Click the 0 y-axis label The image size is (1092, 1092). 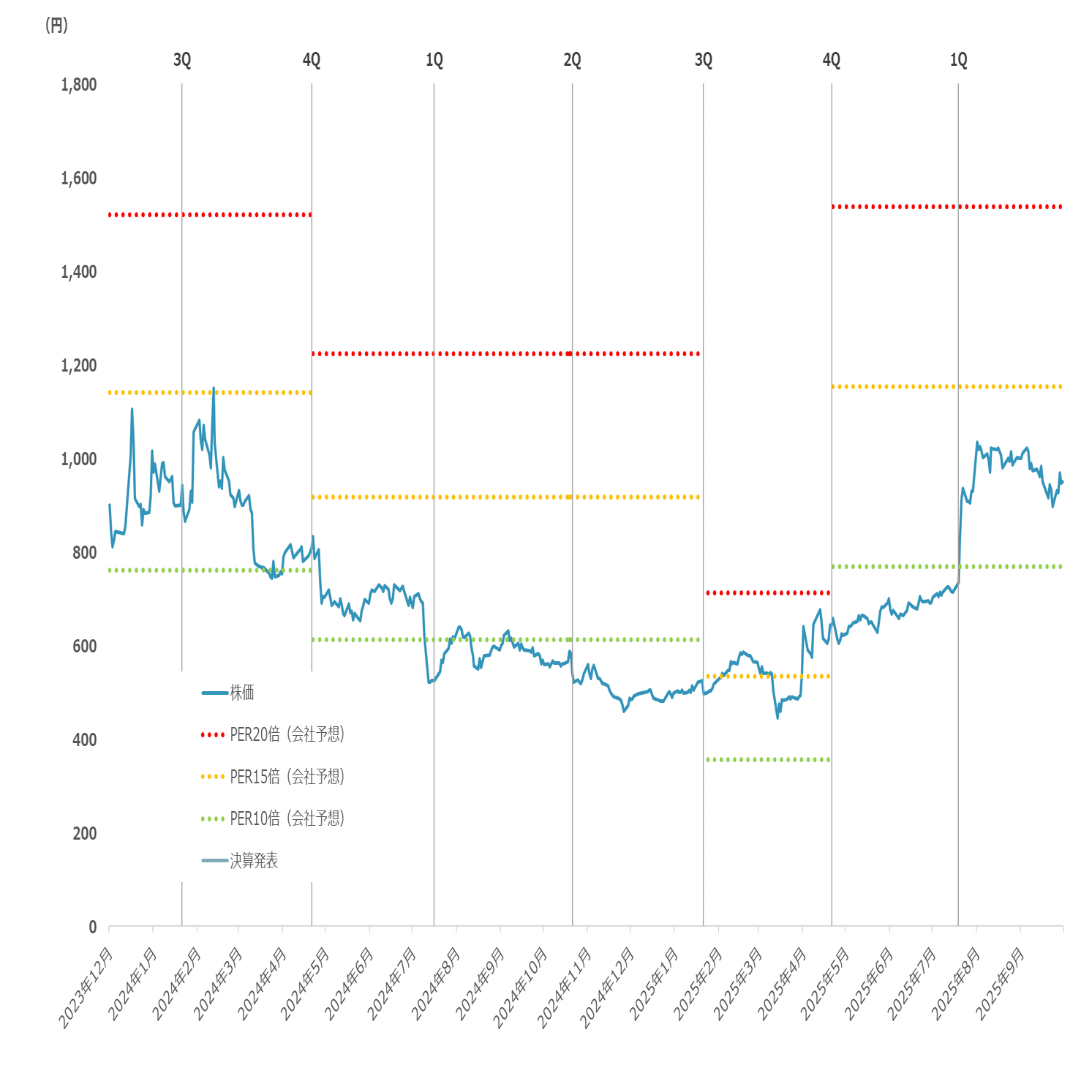click(92, 927)
